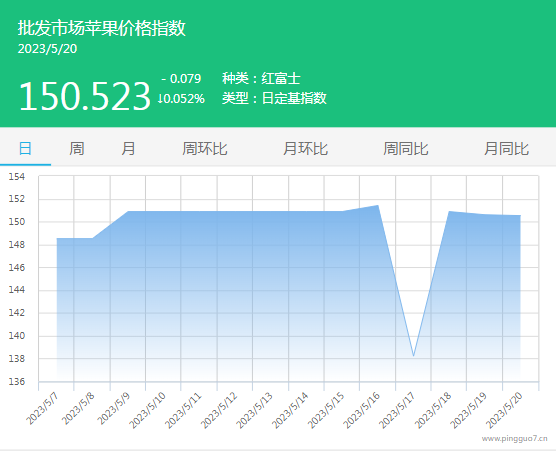Click the x-axis label 2023/5/14
The image size is (556, 451).
coord(290,411)
